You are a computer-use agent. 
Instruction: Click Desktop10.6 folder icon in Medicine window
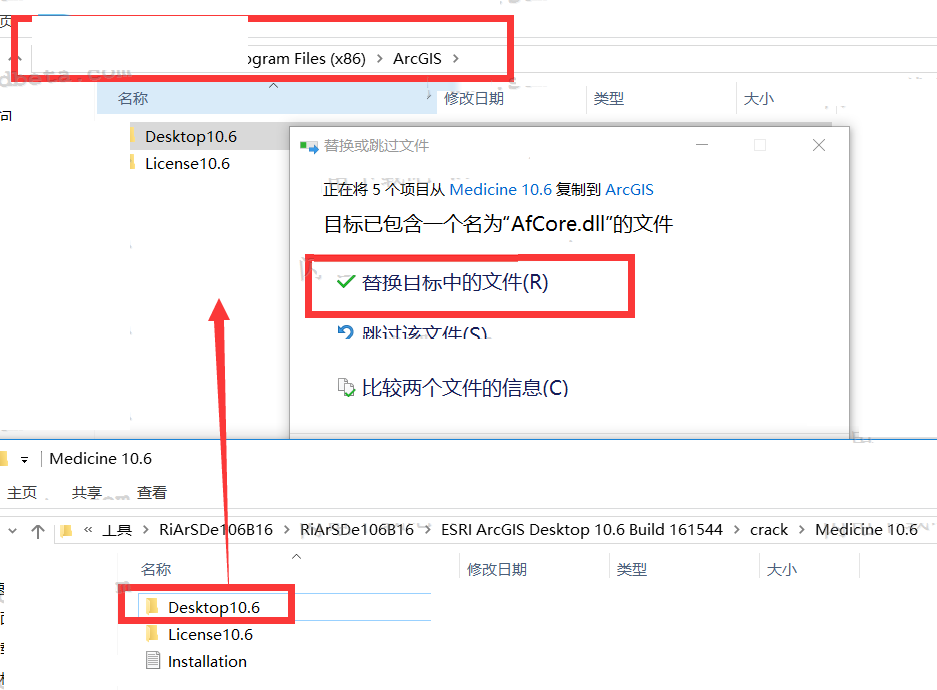point(152,606)
